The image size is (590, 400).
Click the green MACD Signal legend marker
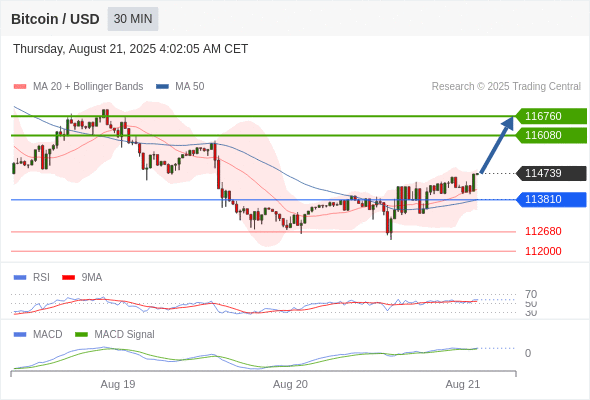pyautogui.click(x=81, y=335)
